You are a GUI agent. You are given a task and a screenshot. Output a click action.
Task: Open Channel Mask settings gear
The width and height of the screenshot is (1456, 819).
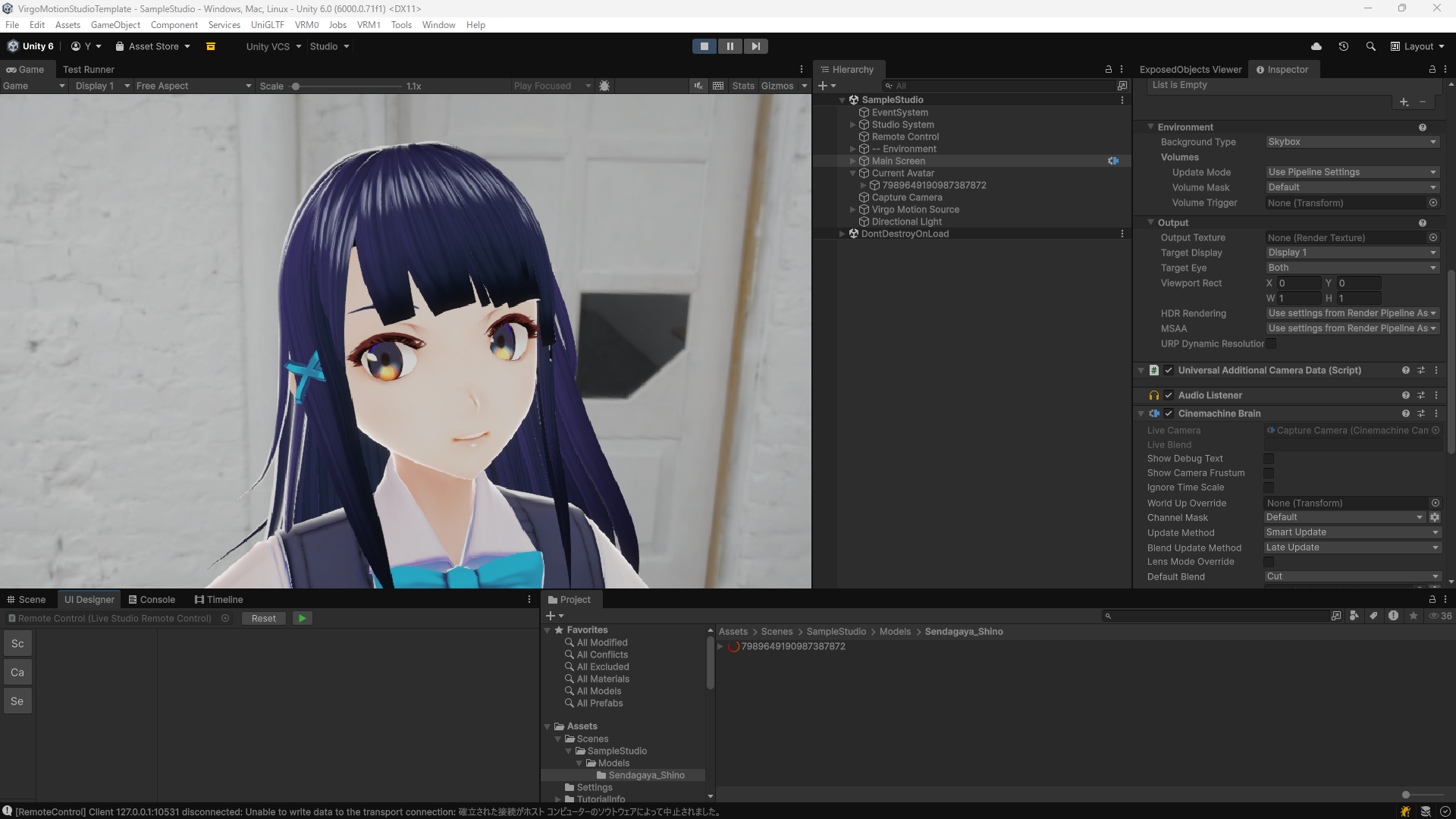pos(1435,517)
